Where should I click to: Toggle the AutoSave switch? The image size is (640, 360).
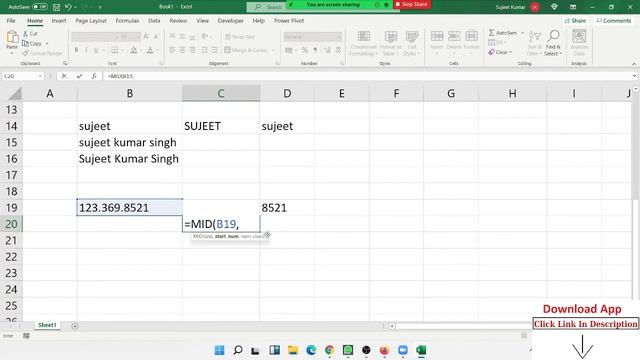pos(40,7)
